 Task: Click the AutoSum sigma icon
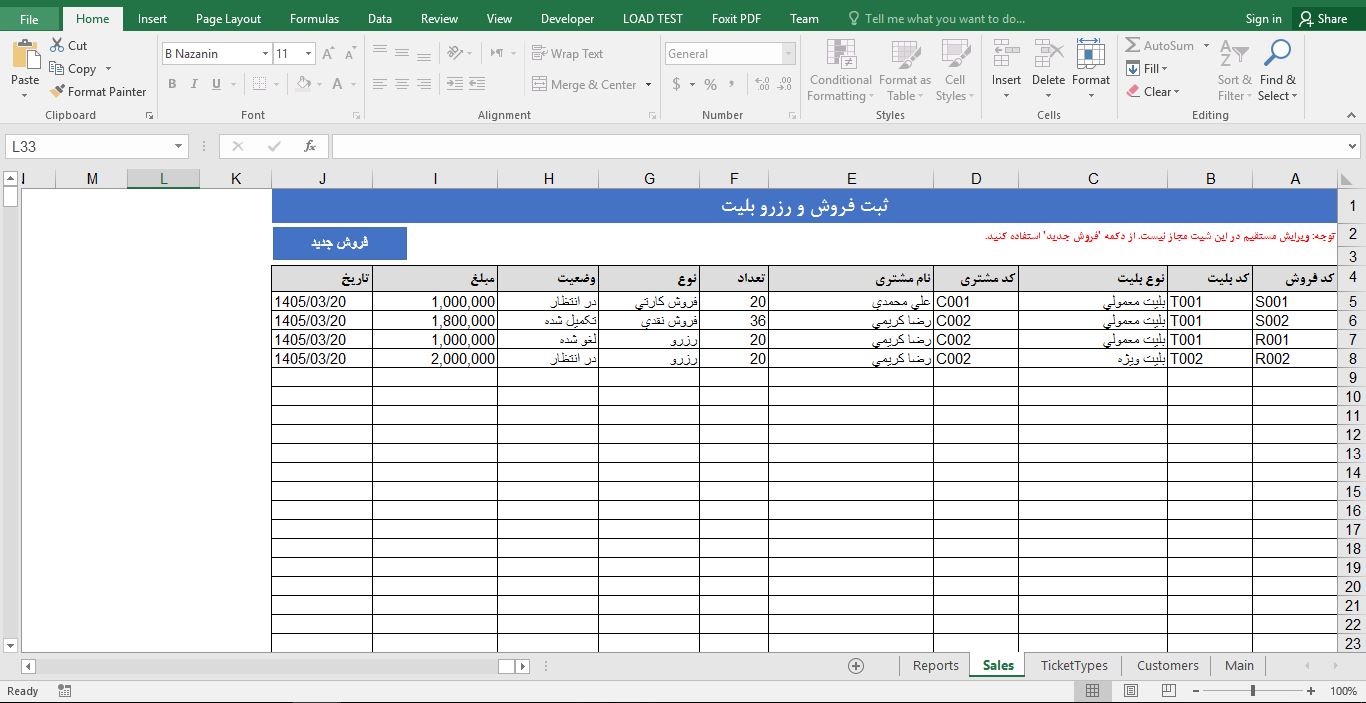click(1133, 45)
